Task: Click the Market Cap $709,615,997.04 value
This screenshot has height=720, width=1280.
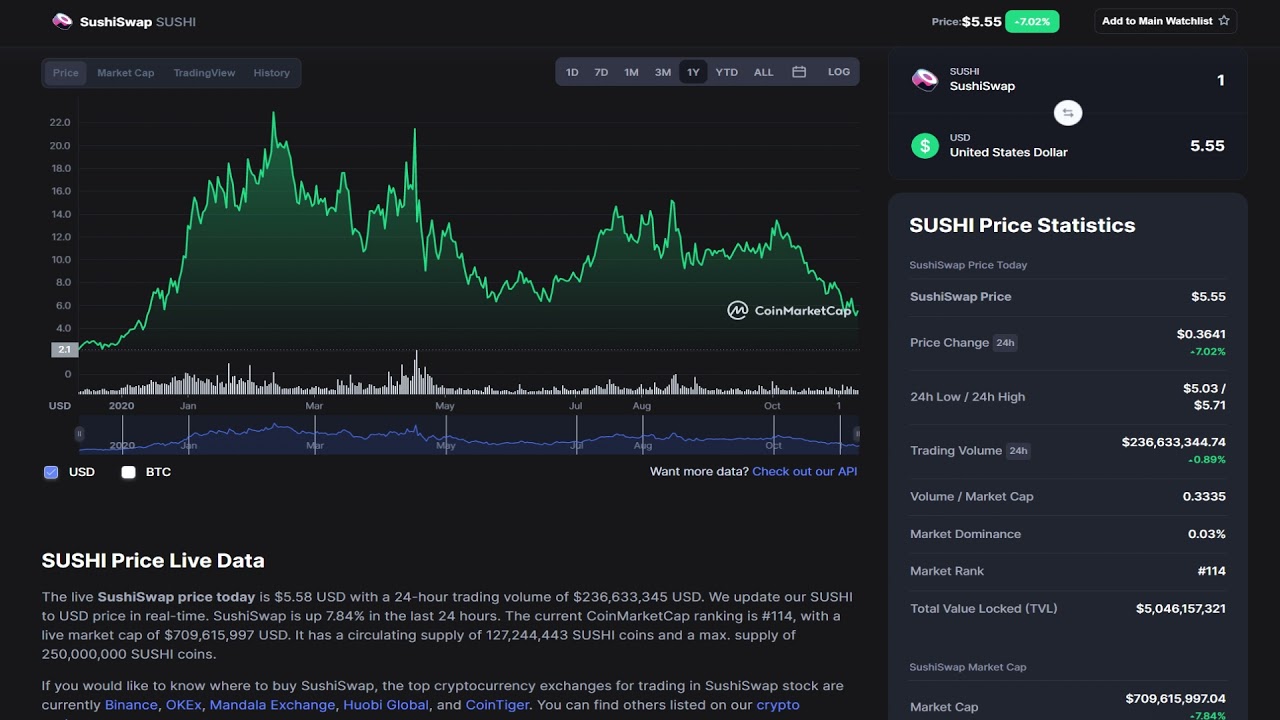Action: (1176, 699)
